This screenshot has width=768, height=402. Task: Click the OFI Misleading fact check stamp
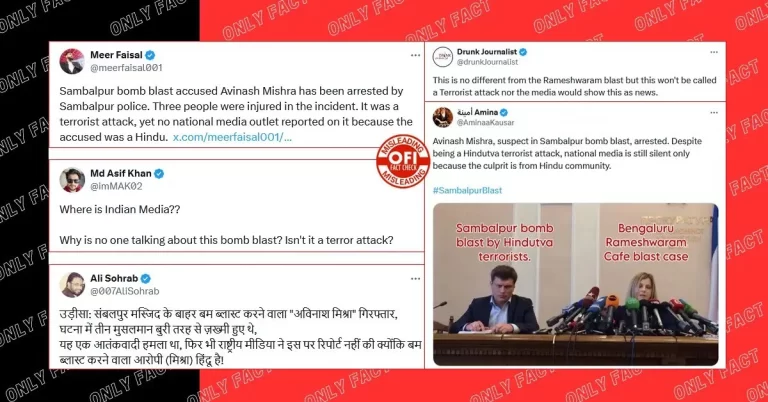tap(403, 161)
